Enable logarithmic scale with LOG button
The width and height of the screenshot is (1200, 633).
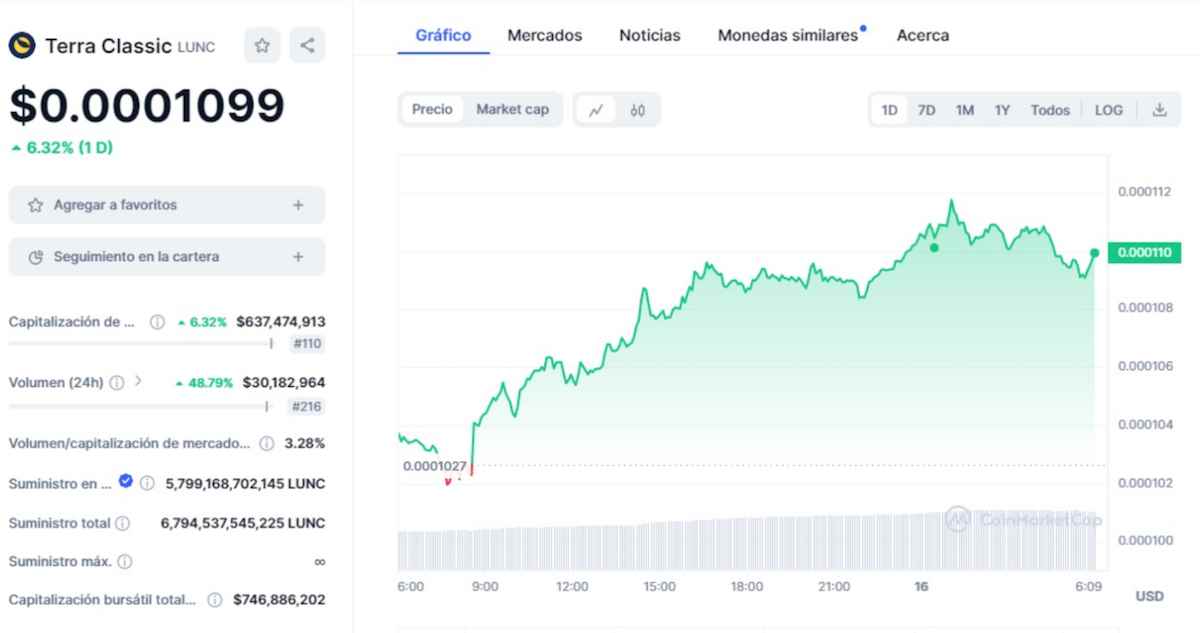point(1108,110)
